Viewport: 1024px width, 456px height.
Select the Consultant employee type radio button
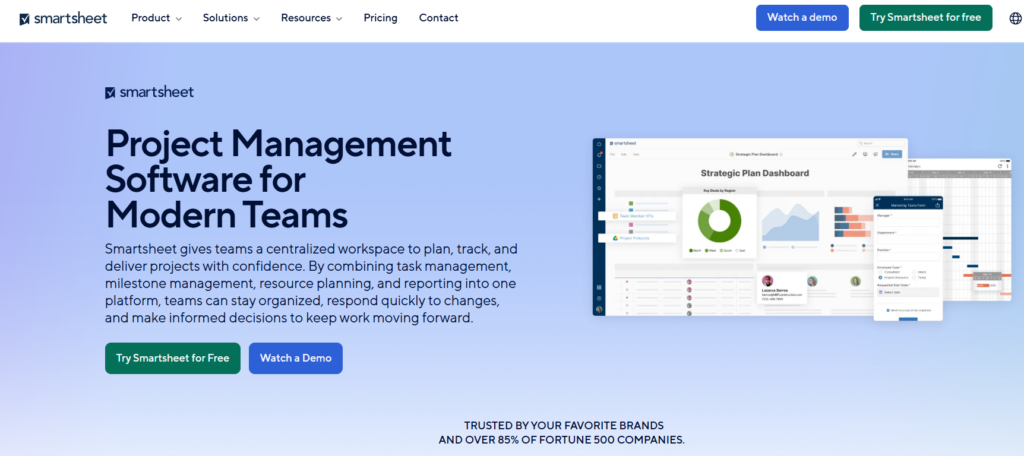(880, 272)
